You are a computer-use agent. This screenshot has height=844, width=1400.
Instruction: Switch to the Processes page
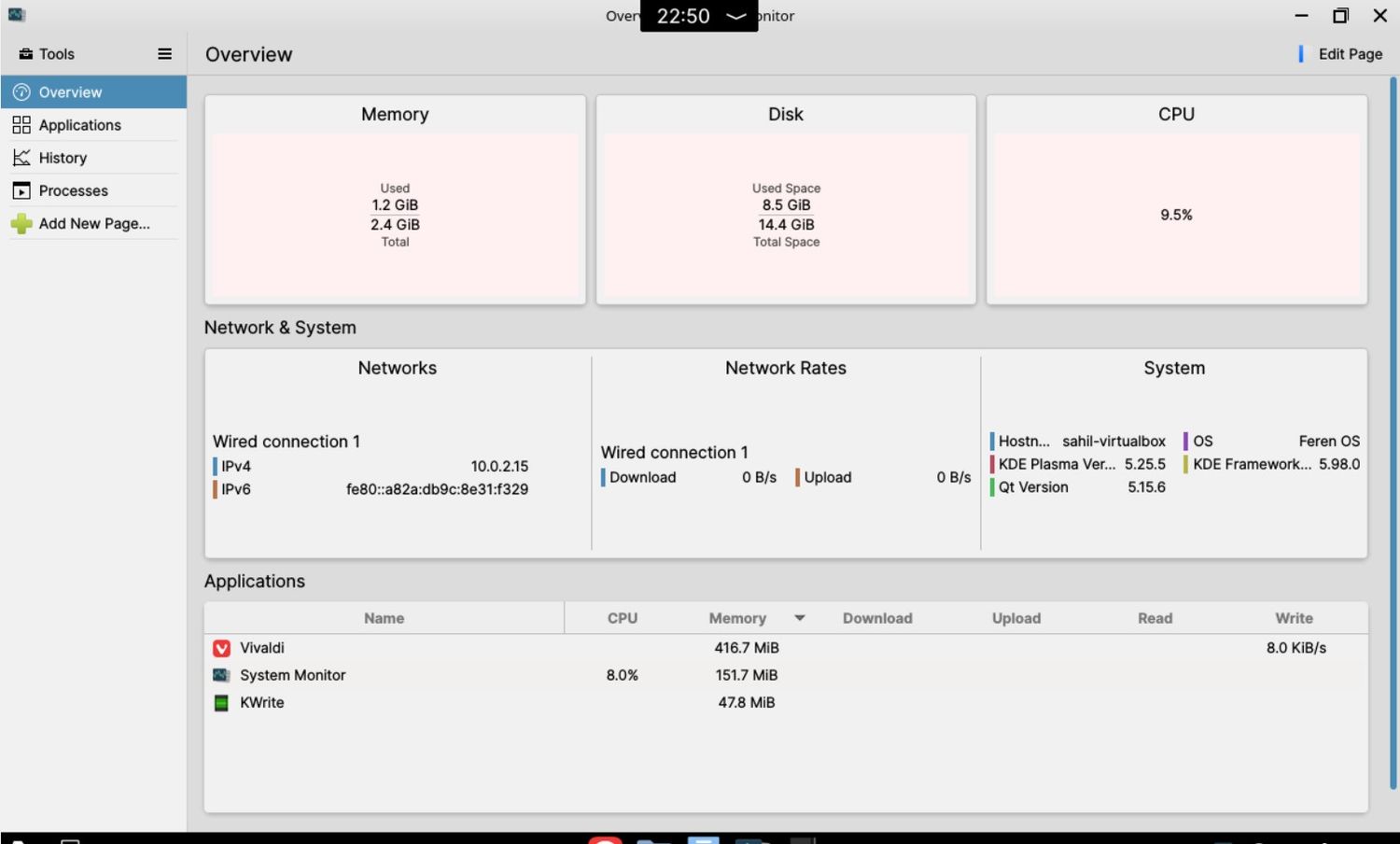93,190
